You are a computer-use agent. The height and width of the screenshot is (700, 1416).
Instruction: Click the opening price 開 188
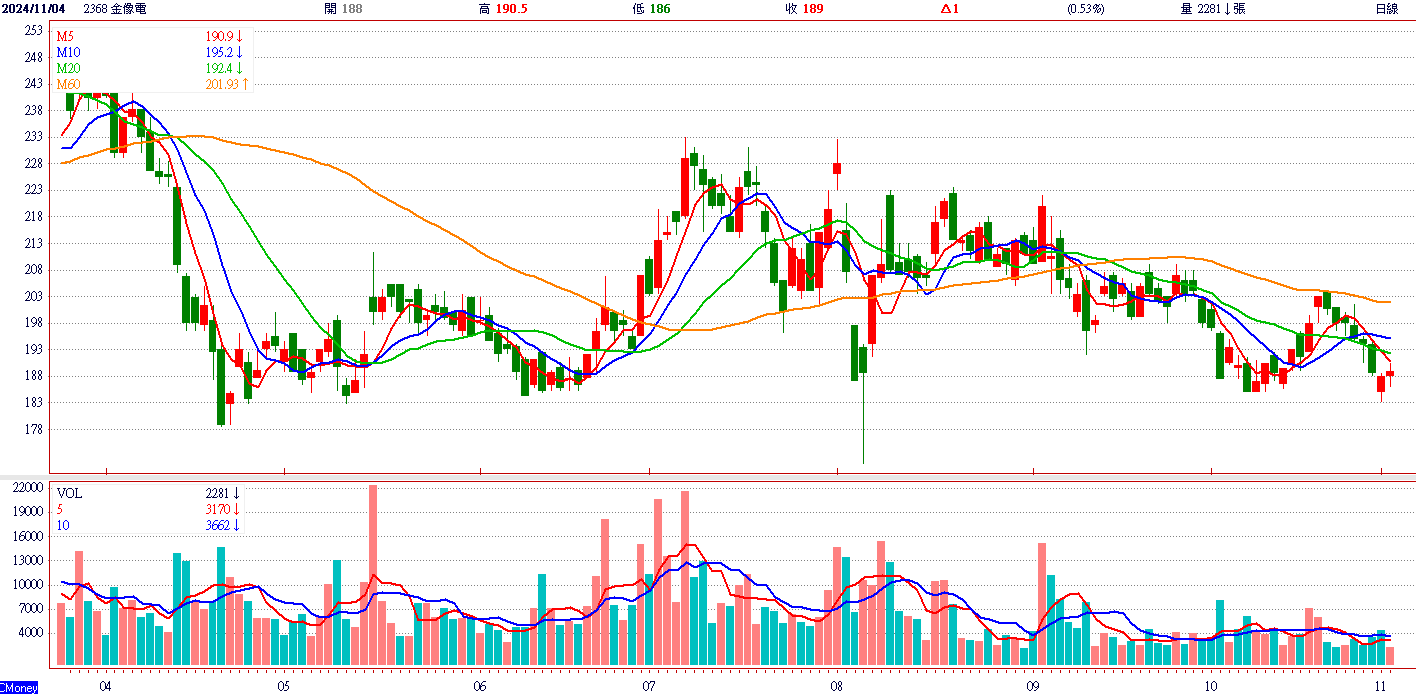pos(345,9)
